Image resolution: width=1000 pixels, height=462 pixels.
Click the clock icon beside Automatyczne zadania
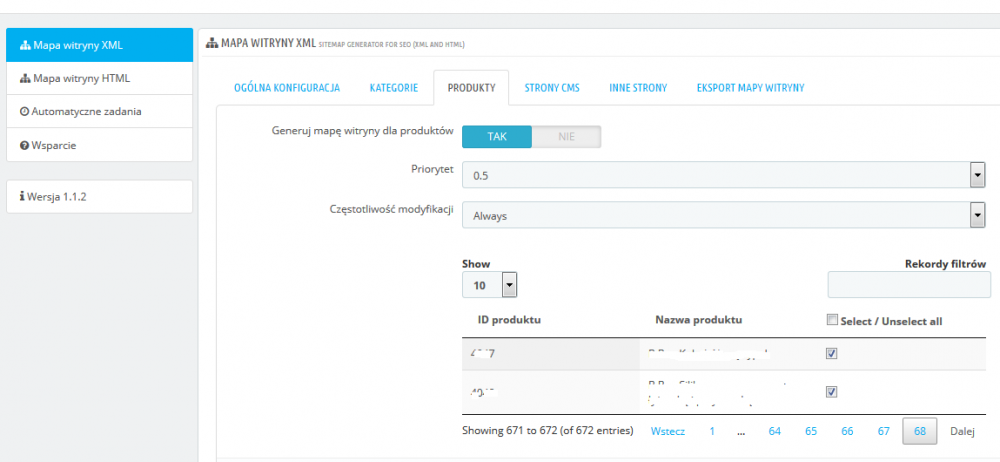[x=25, y=112]
